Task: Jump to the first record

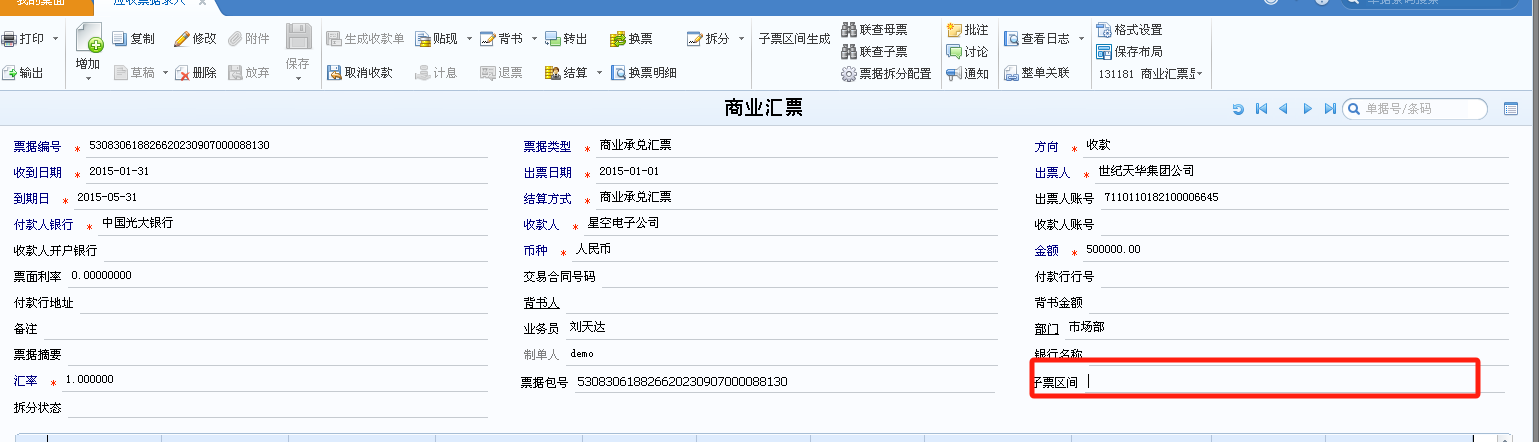Action: coord(1261,109)
